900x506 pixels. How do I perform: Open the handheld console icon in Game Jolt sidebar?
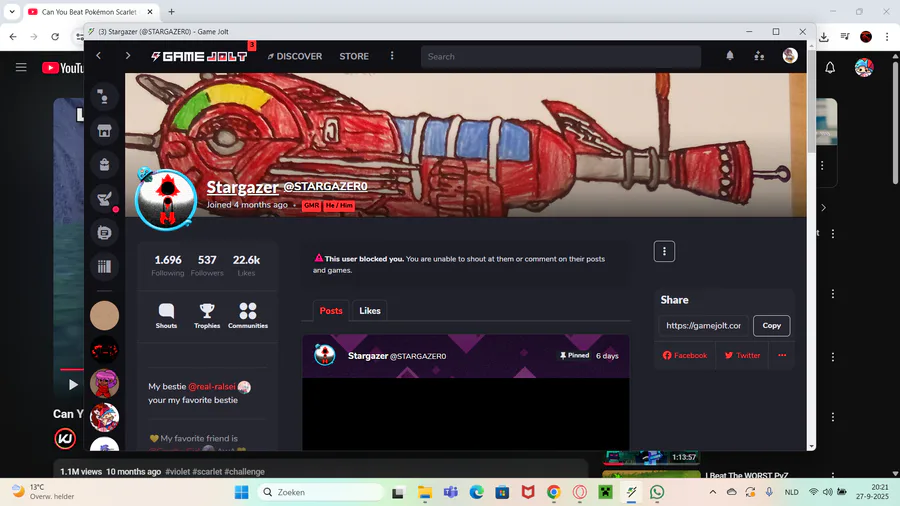tap(104, 232)
